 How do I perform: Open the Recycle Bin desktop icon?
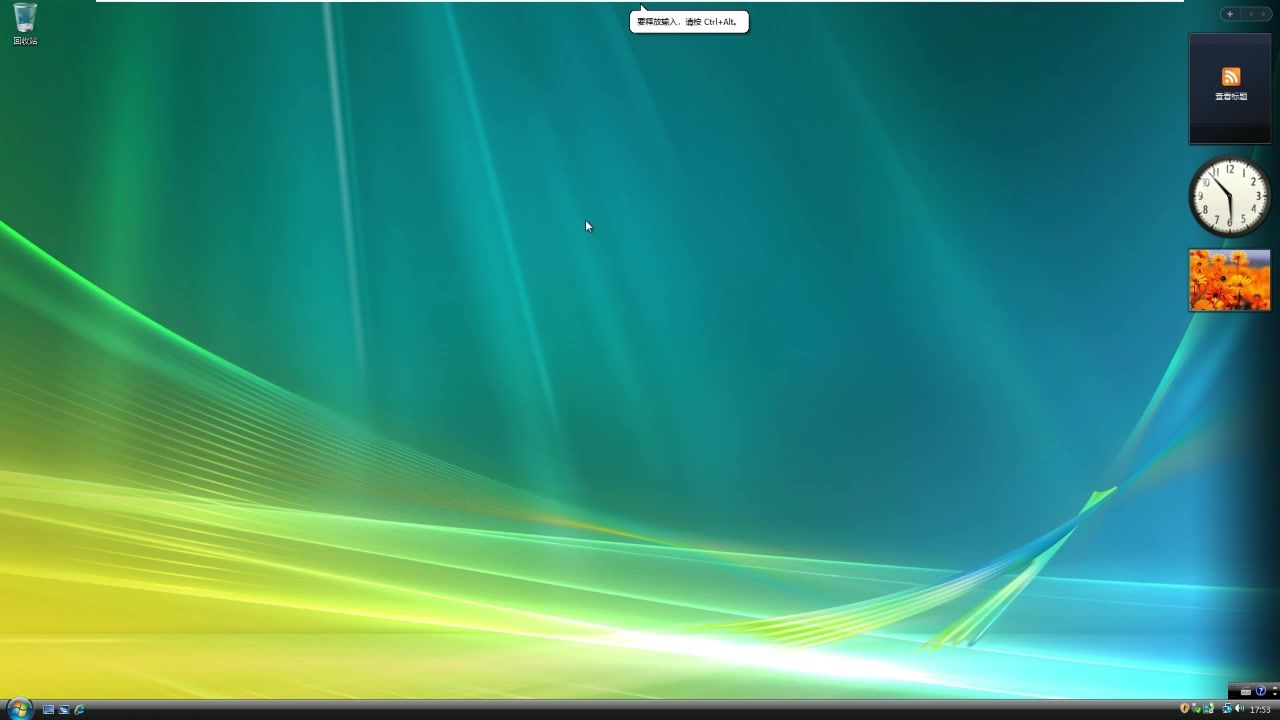[x=25, y=24]
